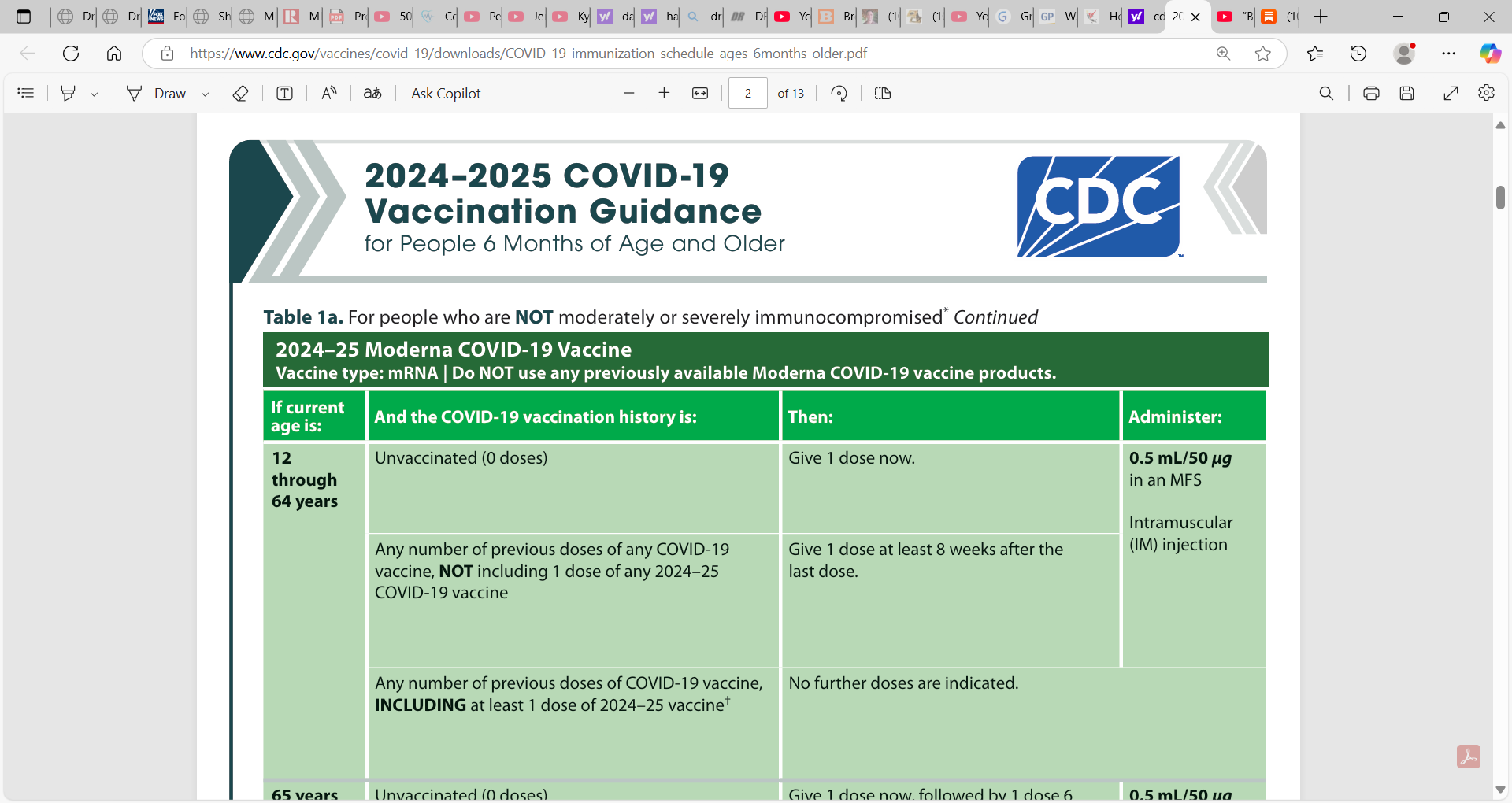Open the user profile icon

1404,54
